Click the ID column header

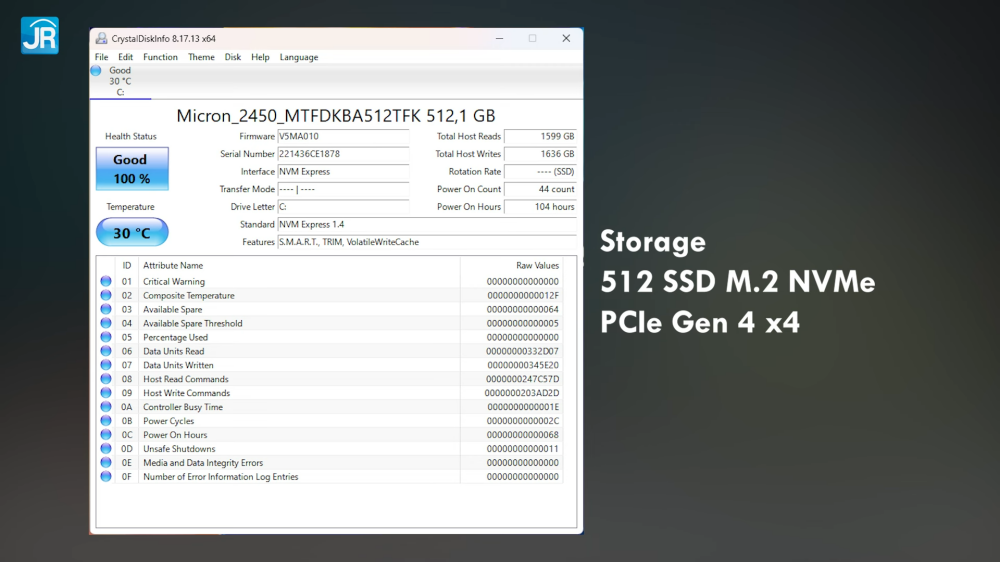click(127, 265)
